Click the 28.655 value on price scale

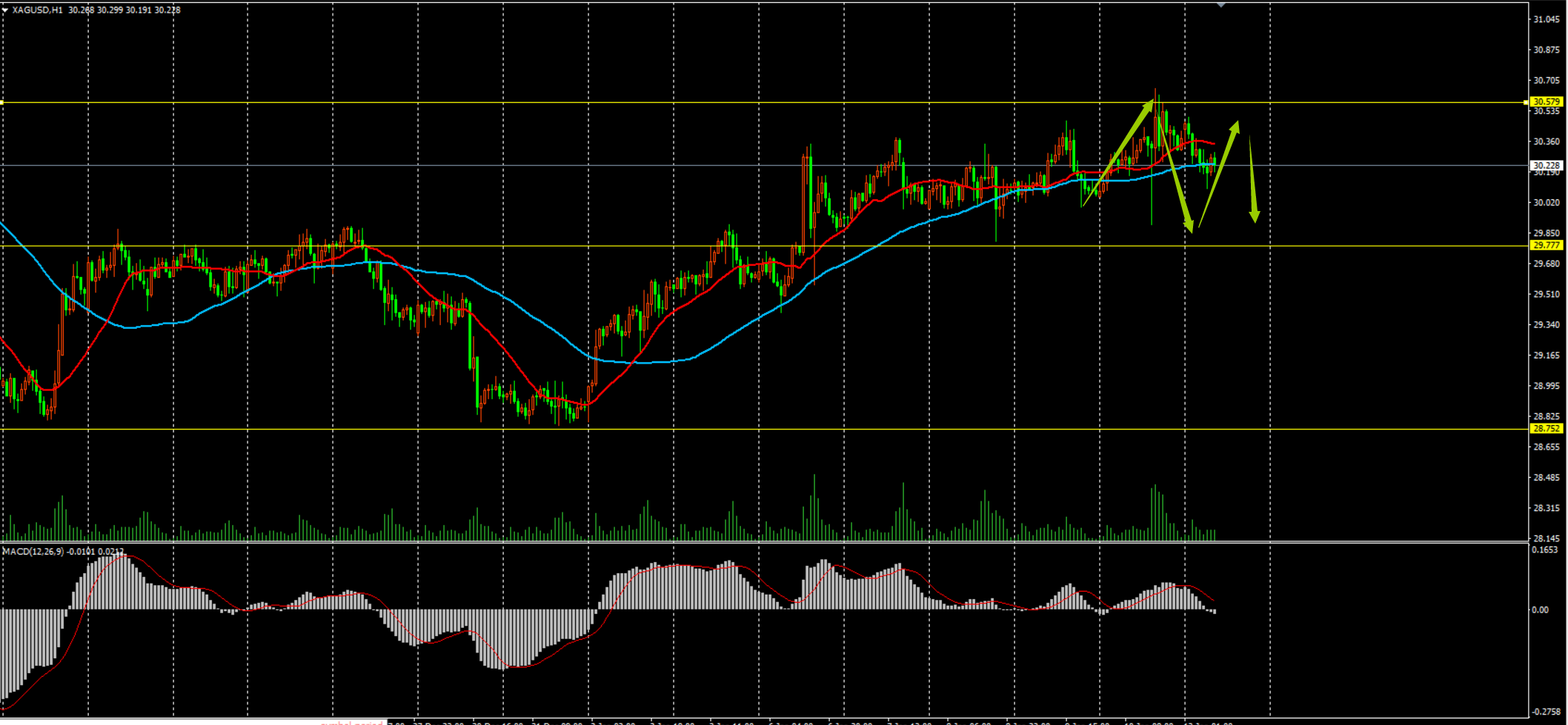1547,447
